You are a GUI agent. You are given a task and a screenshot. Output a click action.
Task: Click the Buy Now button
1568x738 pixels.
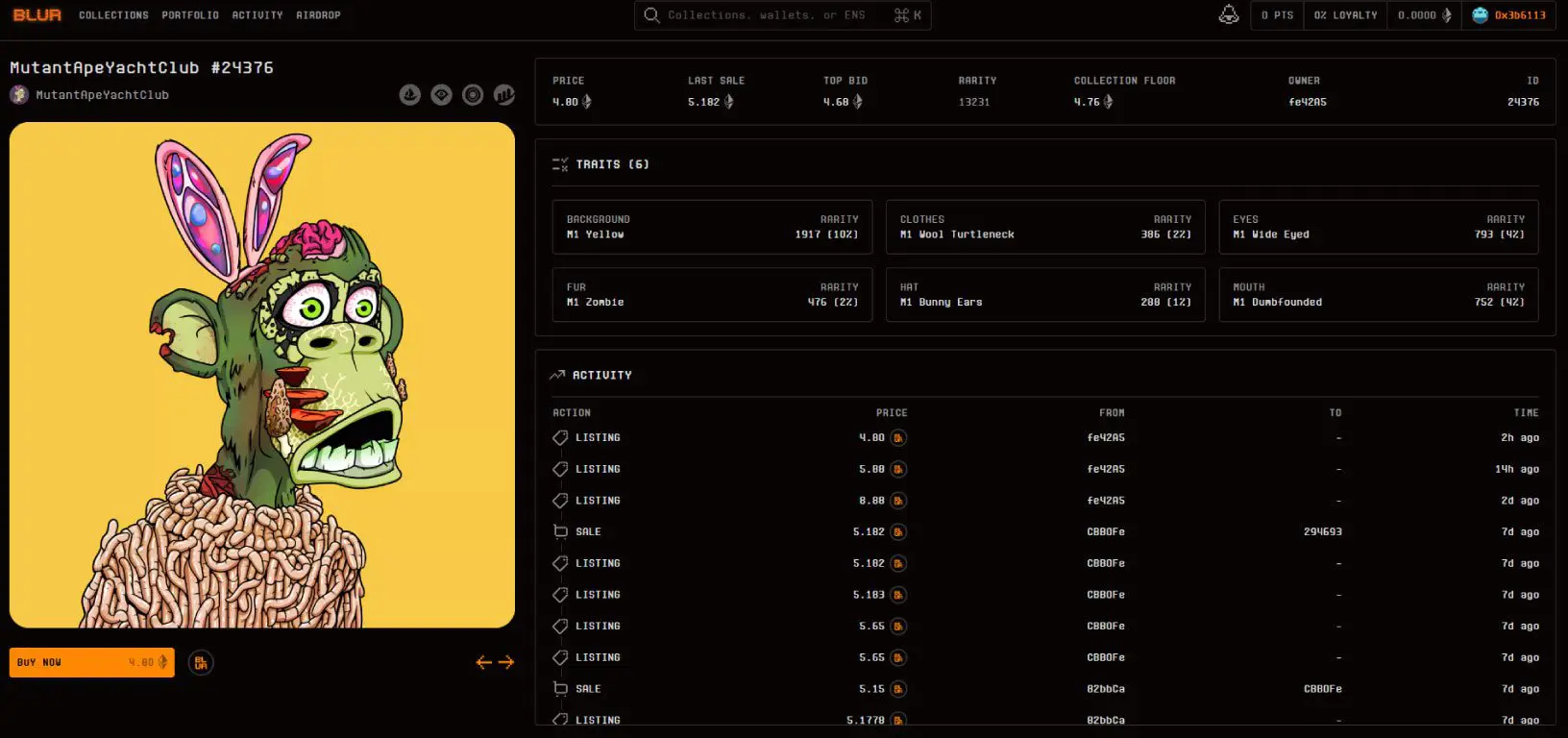(92, 662)
